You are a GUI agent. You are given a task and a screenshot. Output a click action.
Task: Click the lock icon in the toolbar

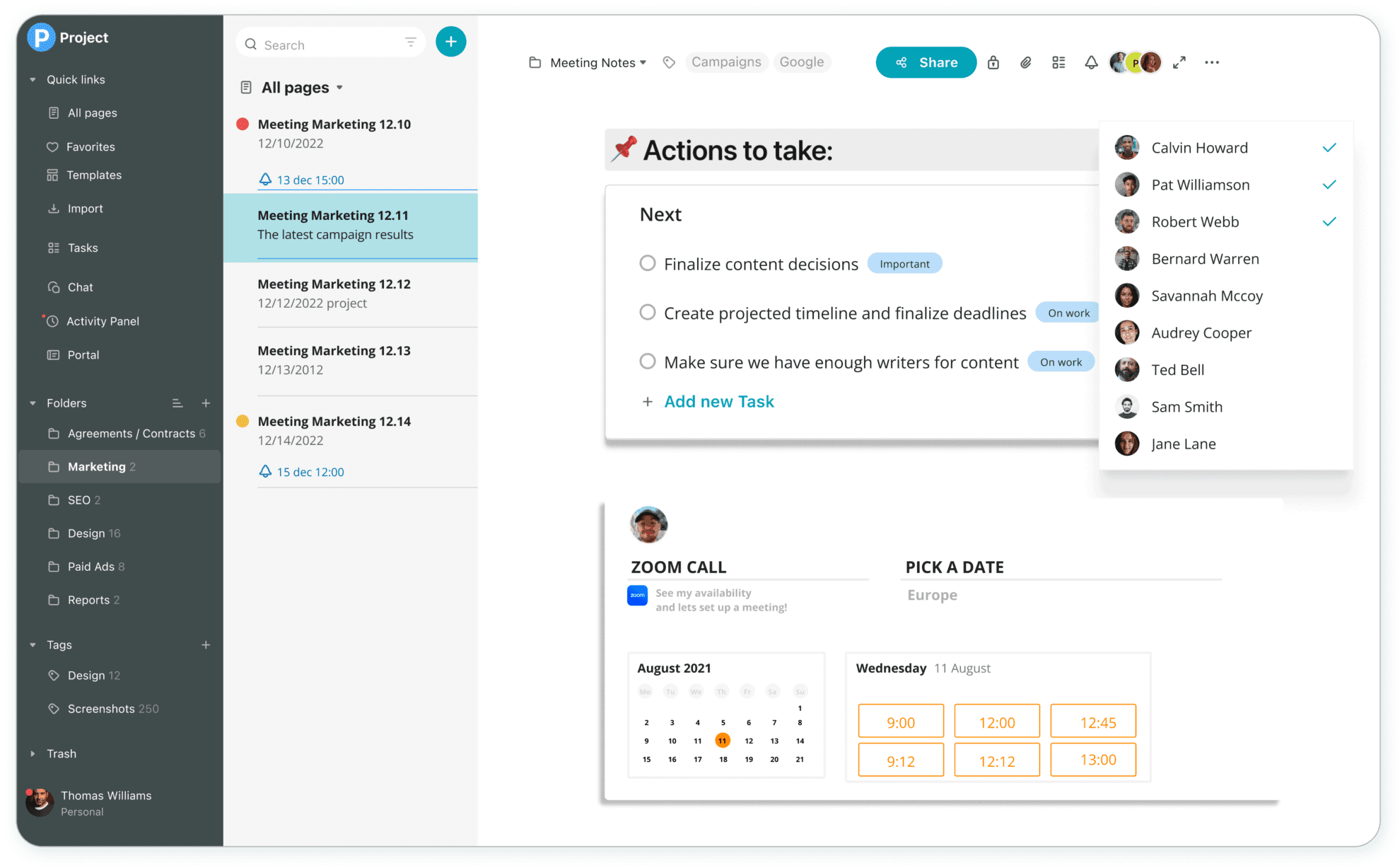pos(993,62)
